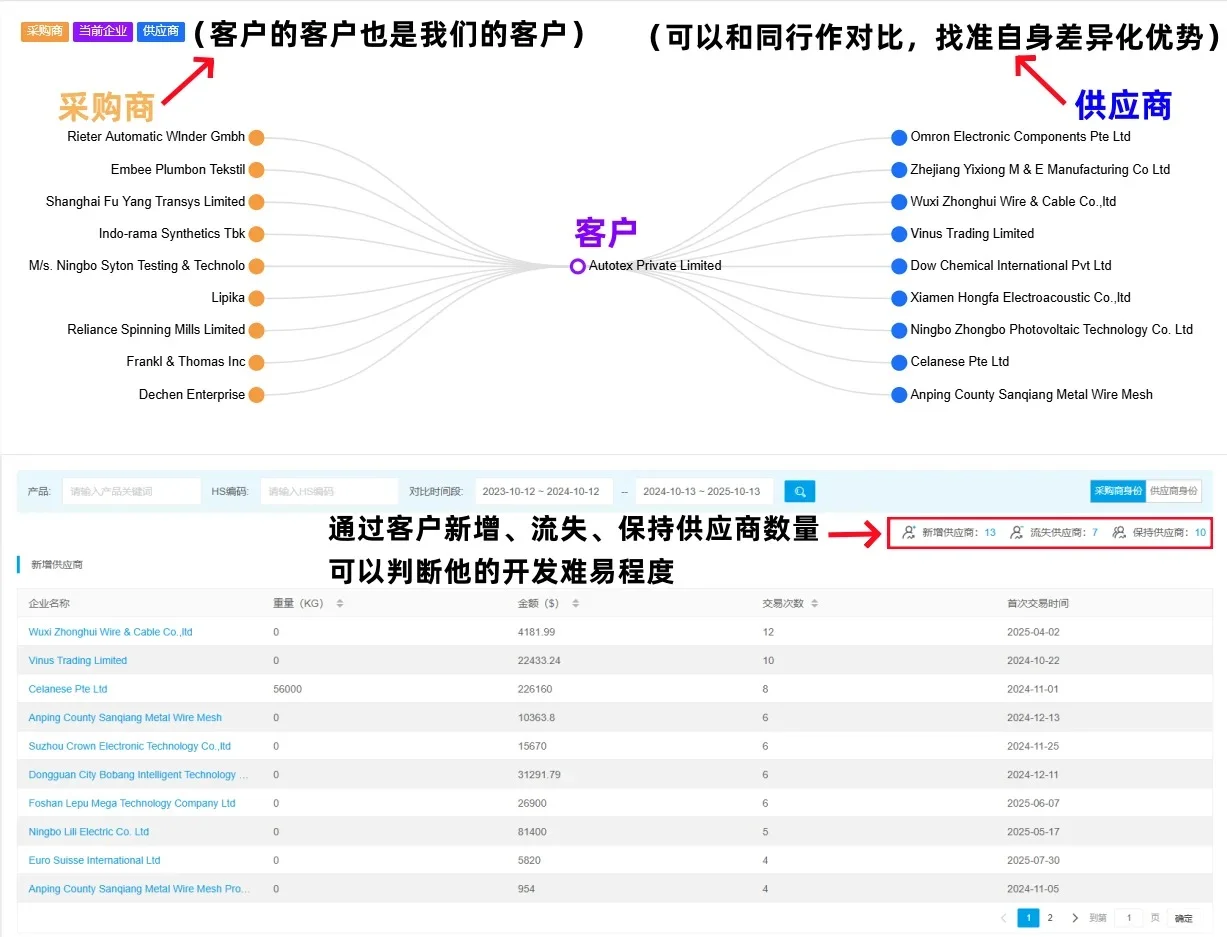Open Euro Suisse International Ltd link

(x=94, y=860)
